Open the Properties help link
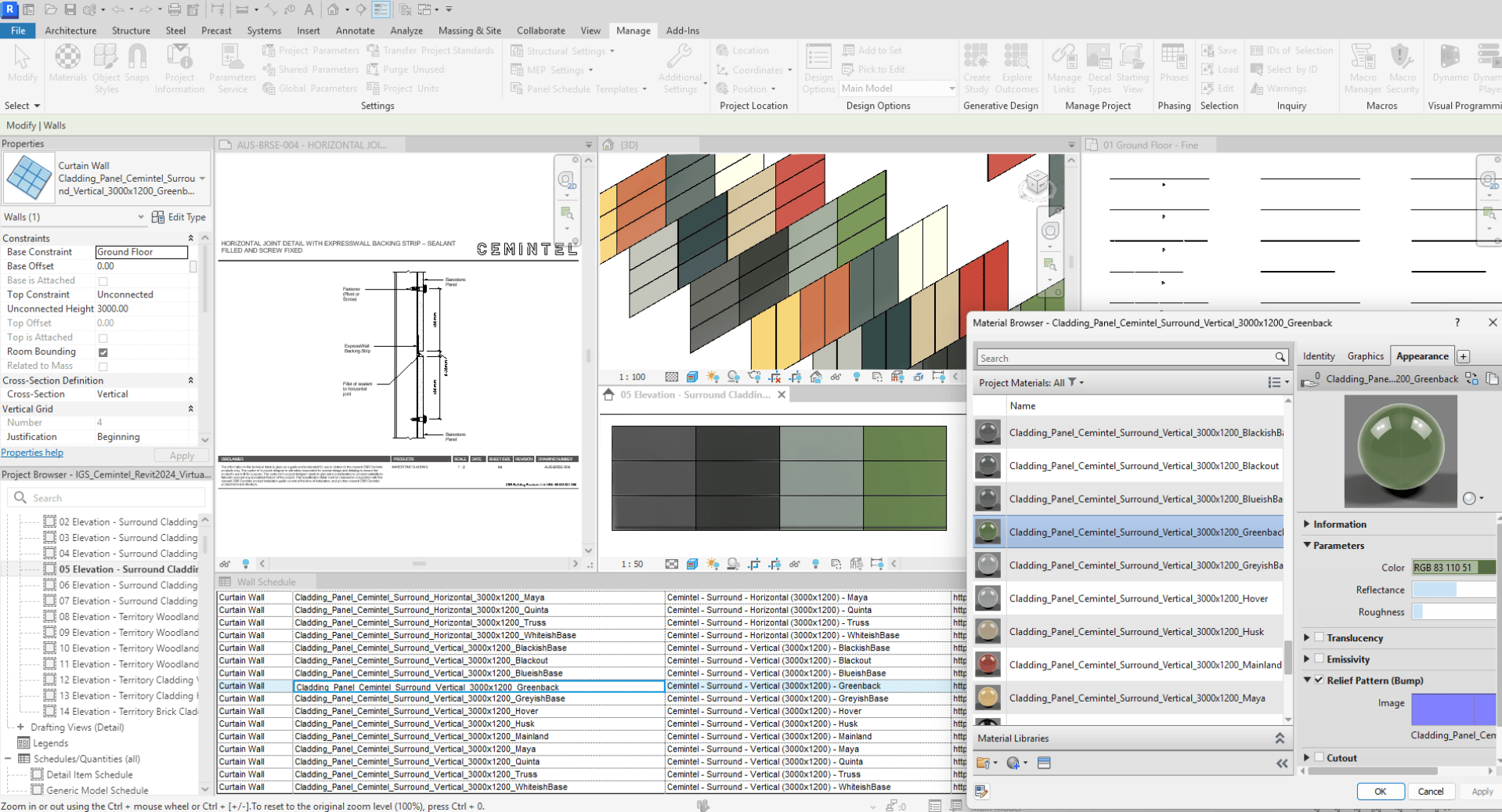This screenshot has height=812, width=1502. click(x=32, y=453)
